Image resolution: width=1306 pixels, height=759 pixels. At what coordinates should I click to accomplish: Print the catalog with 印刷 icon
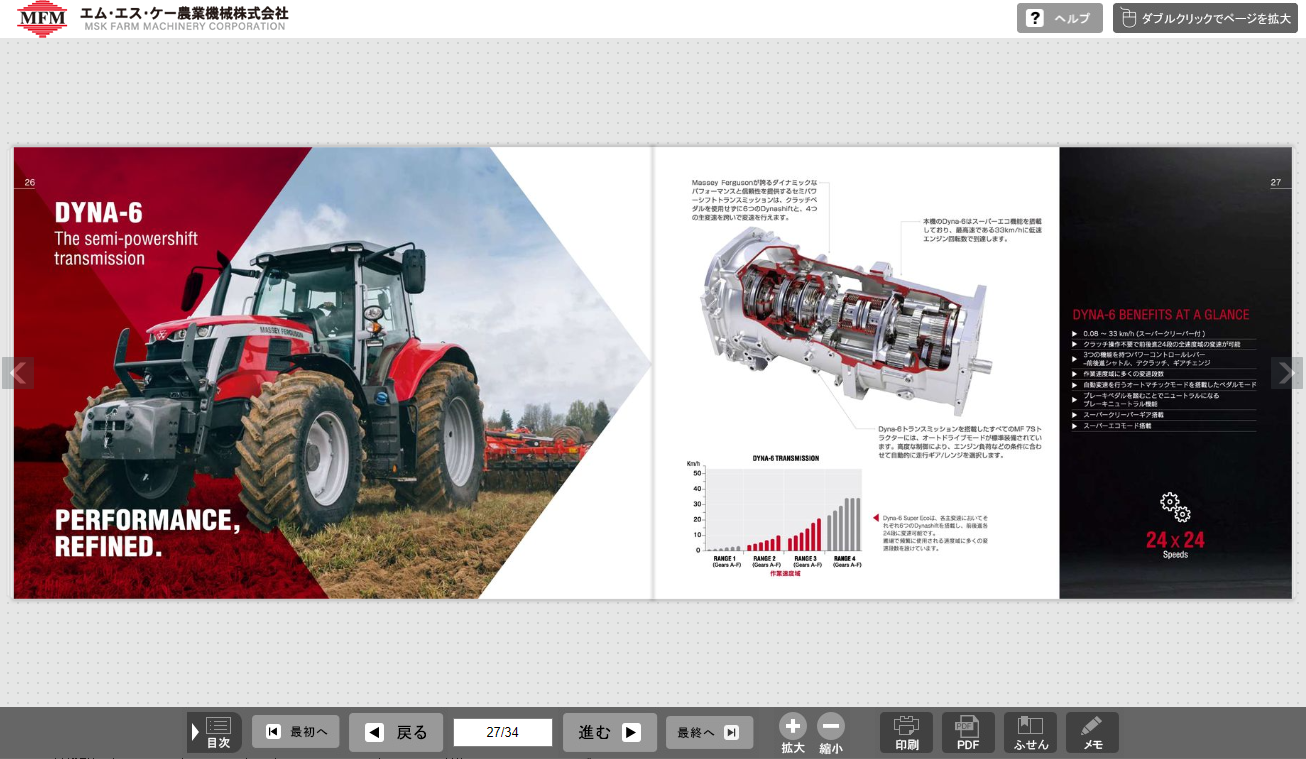click(907, 733)
